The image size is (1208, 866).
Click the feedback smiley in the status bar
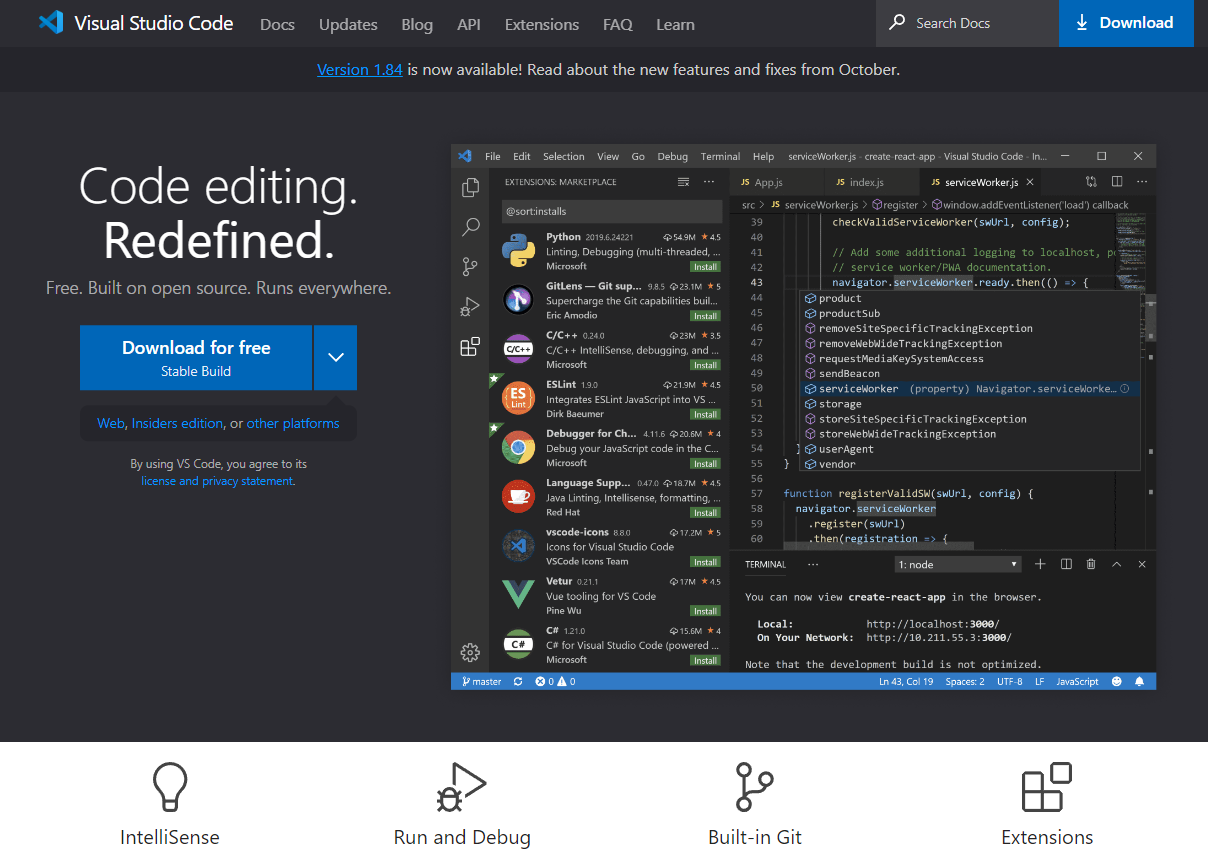tap(1117, 681)
